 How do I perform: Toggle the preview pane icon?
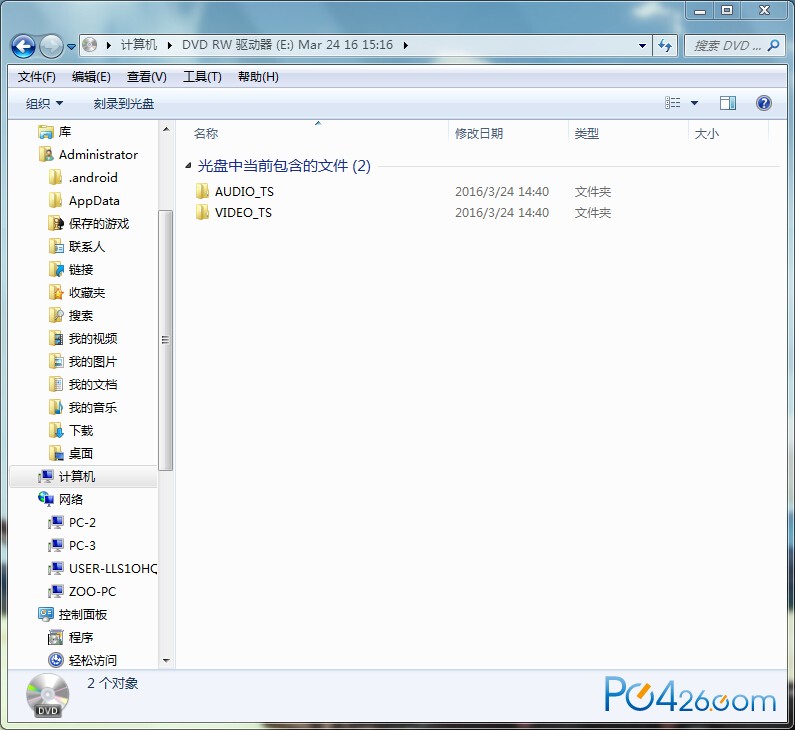coord(728,103)
